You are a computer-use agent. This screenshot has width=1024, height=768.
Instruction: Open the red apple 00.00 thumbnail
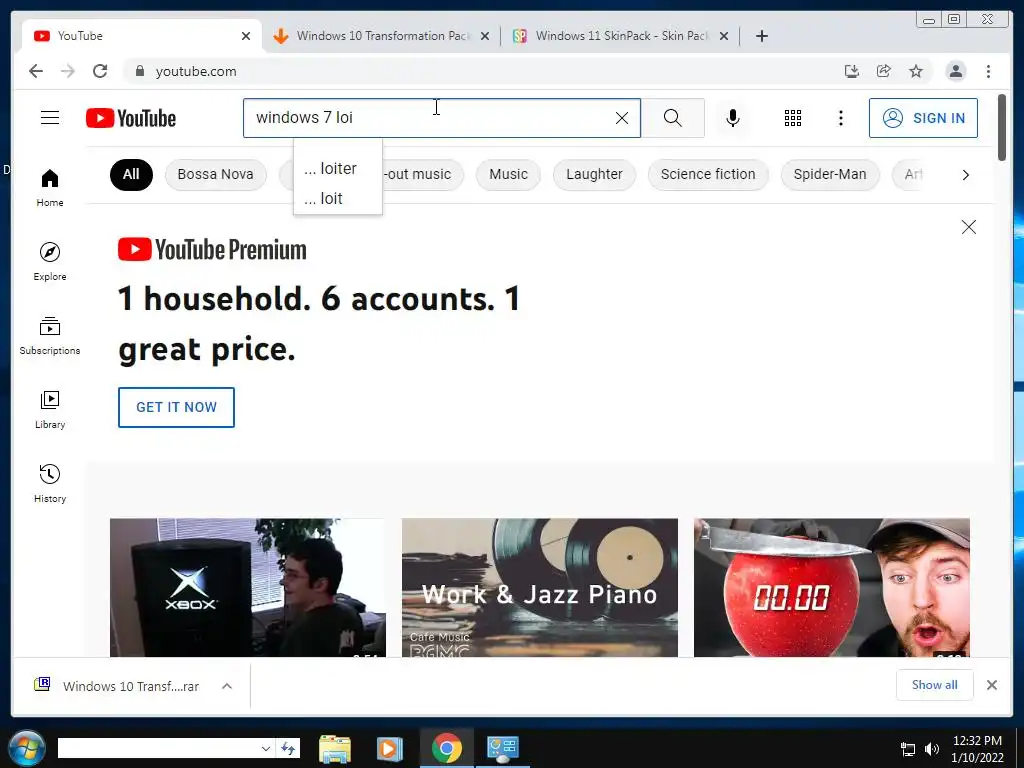tap(831, 587)
